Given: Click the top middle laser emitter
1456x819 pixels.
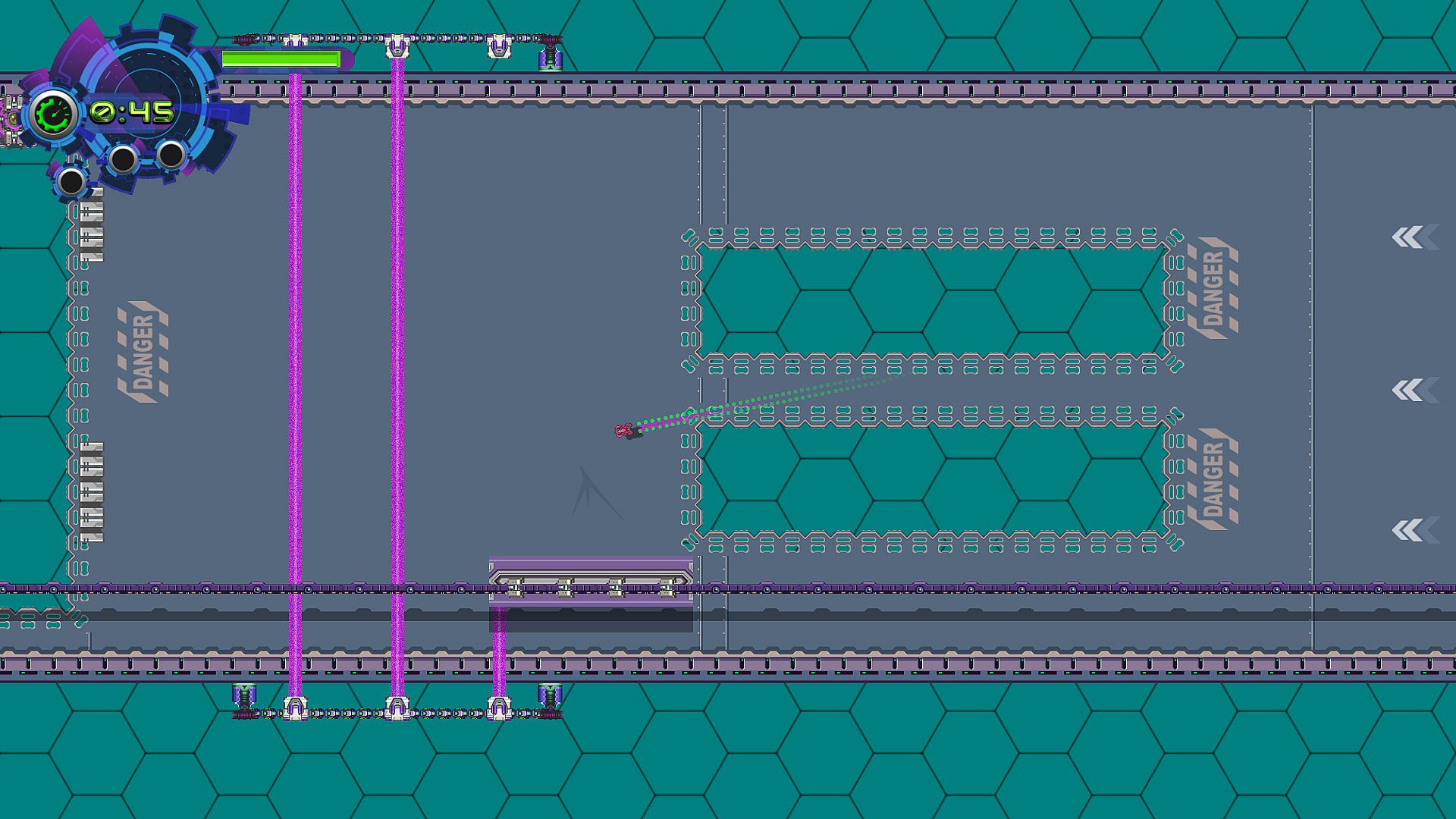Looking at the screenshot, I should [397, 47].
